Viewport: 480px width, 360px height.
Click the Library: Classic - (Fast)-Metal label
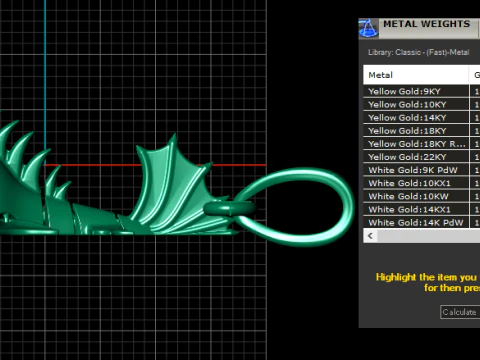point(418,52)
